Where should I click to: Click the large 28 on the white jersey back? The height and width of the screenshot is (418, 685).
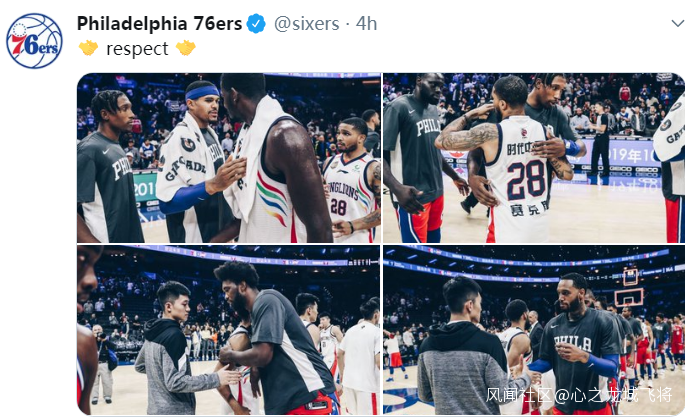point(526,180)
